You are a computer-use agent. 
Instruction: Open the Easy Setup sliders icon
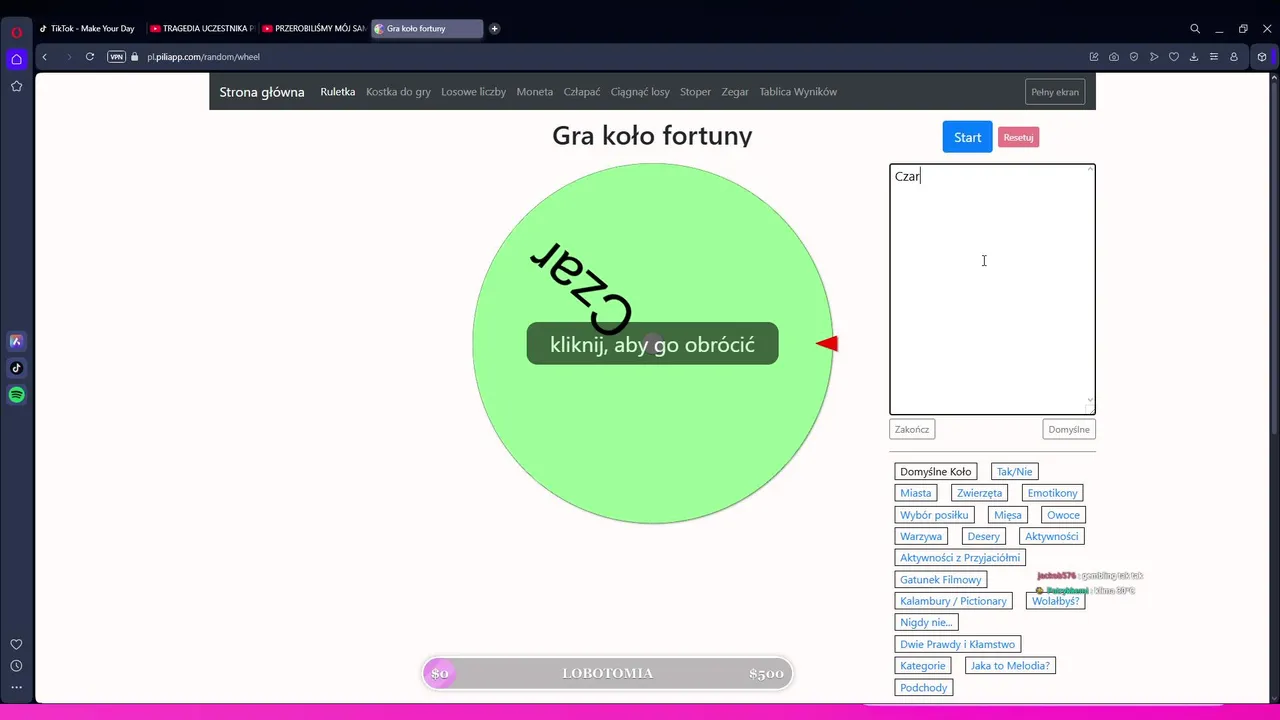point(1214,57)
